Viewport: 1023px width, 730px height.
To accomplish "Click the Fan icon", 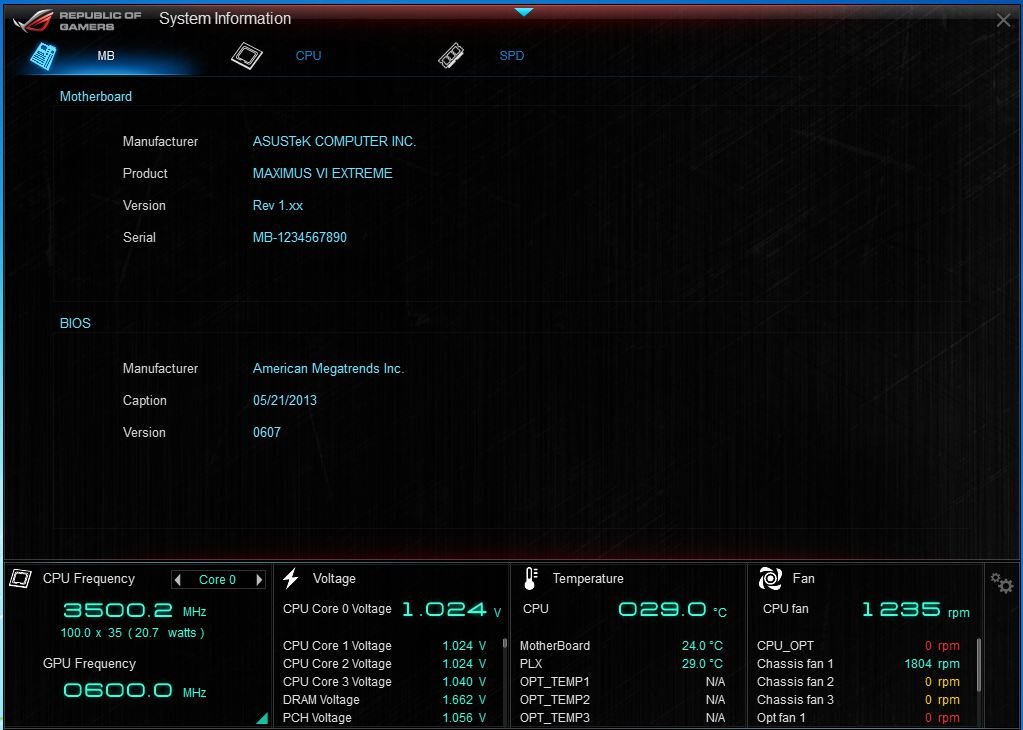I will coord(770,578).
